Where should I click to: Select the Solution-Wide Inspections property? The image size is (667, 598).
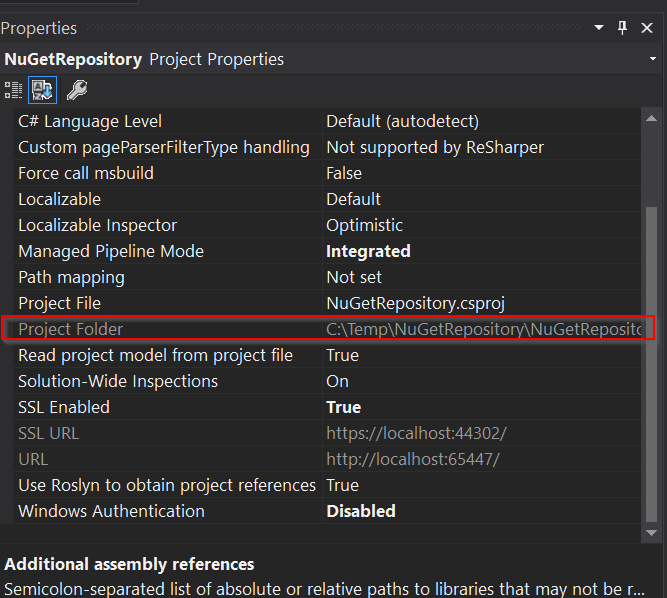(118, 381)
